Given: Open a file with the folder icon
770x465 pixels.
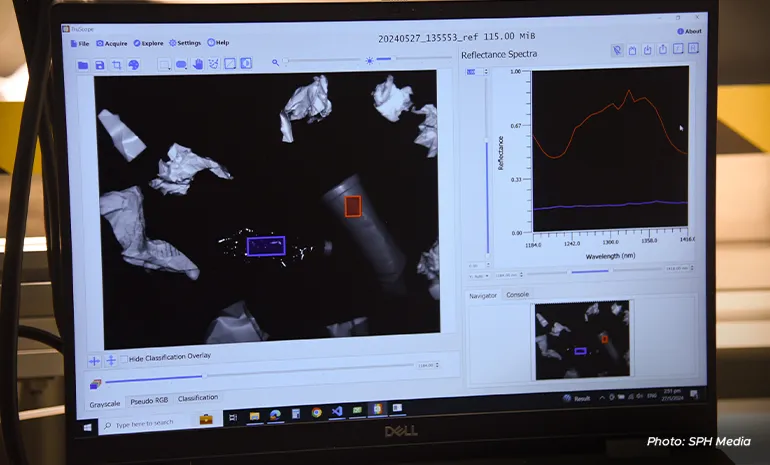Looking at the screenshot, I should click(x=82, y=65).
